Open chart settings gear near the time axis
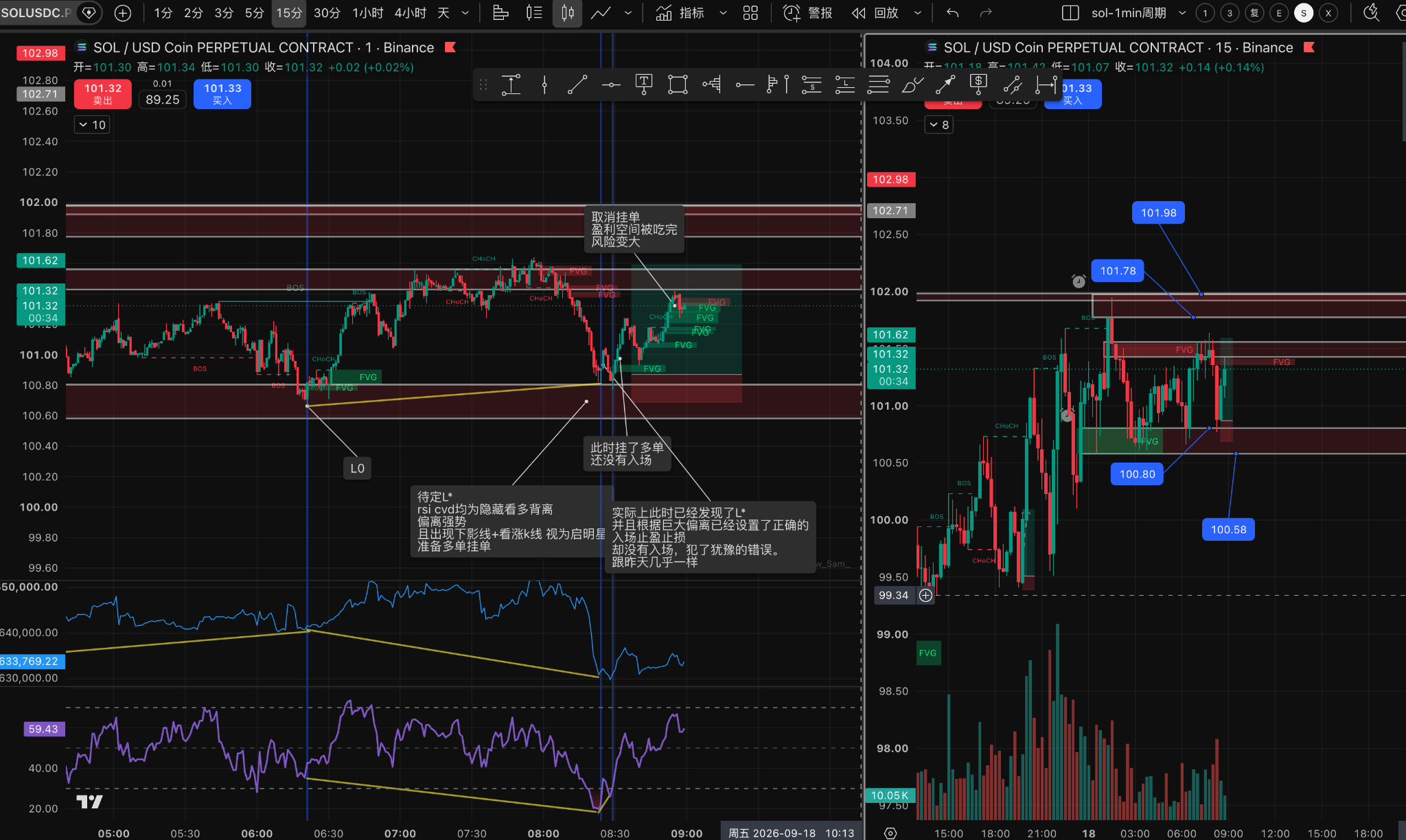The image size is (1406, 840). click(890, 833)
